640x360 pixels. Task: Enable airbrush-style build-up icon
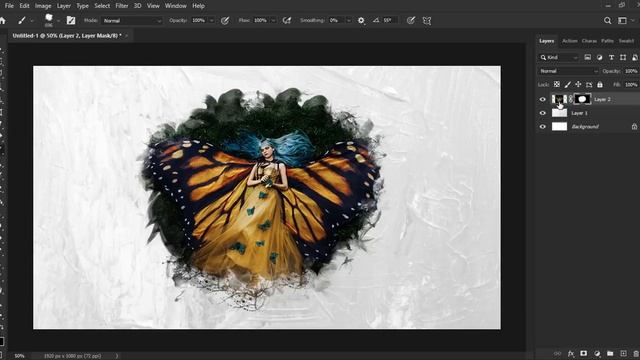[x=287, y=20]
